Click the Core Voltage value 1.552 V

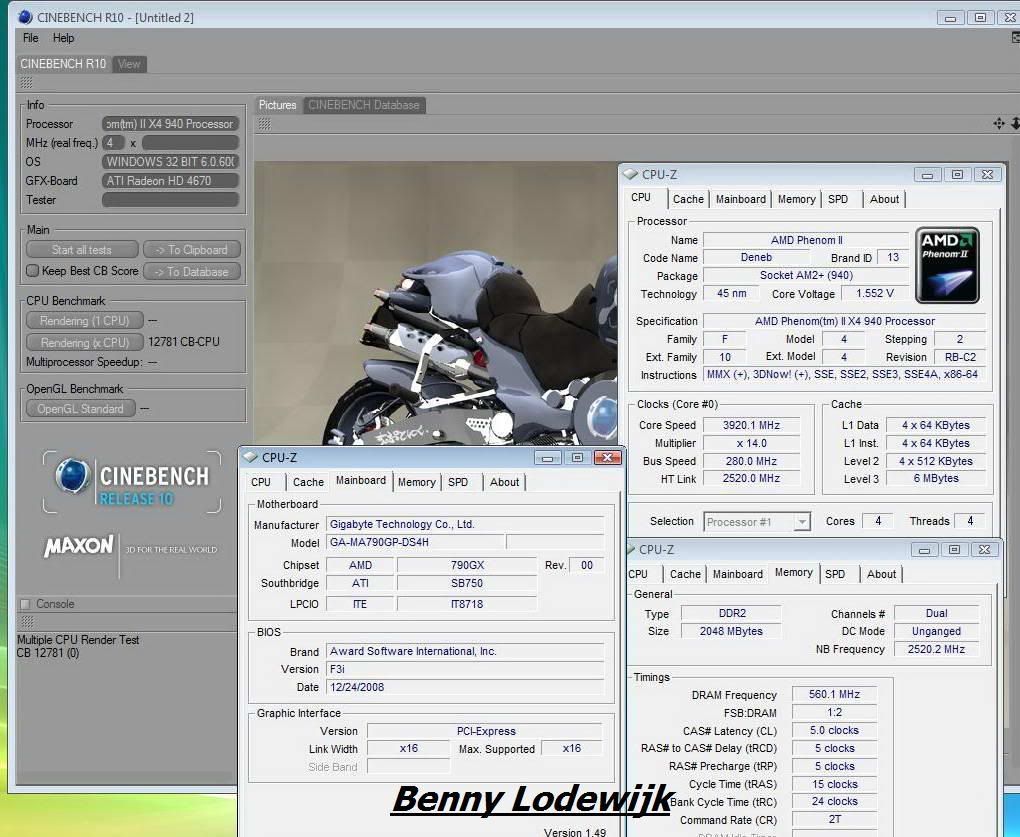click(875, 293)
